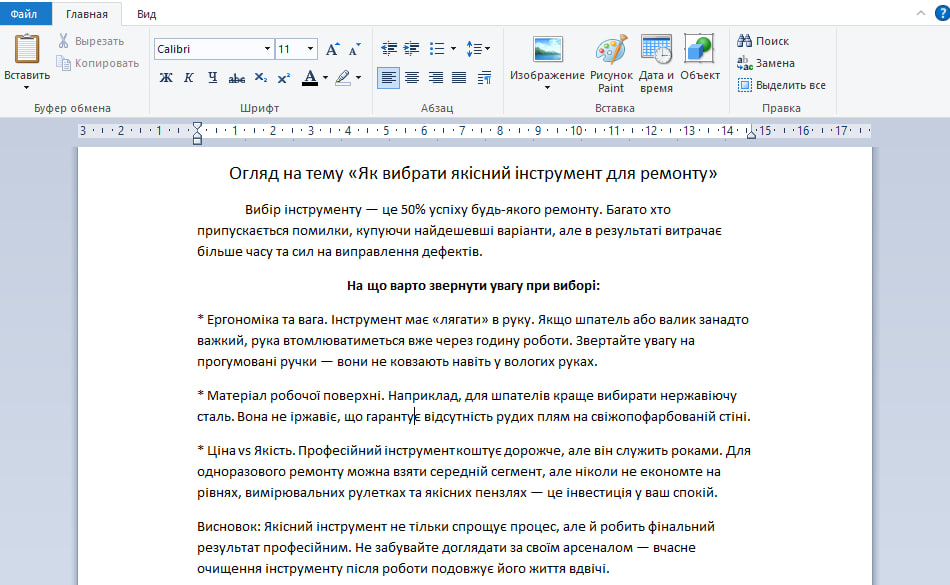Open Замена replace tool
This screenshot has height=585, width=950.
pos(766,63)
